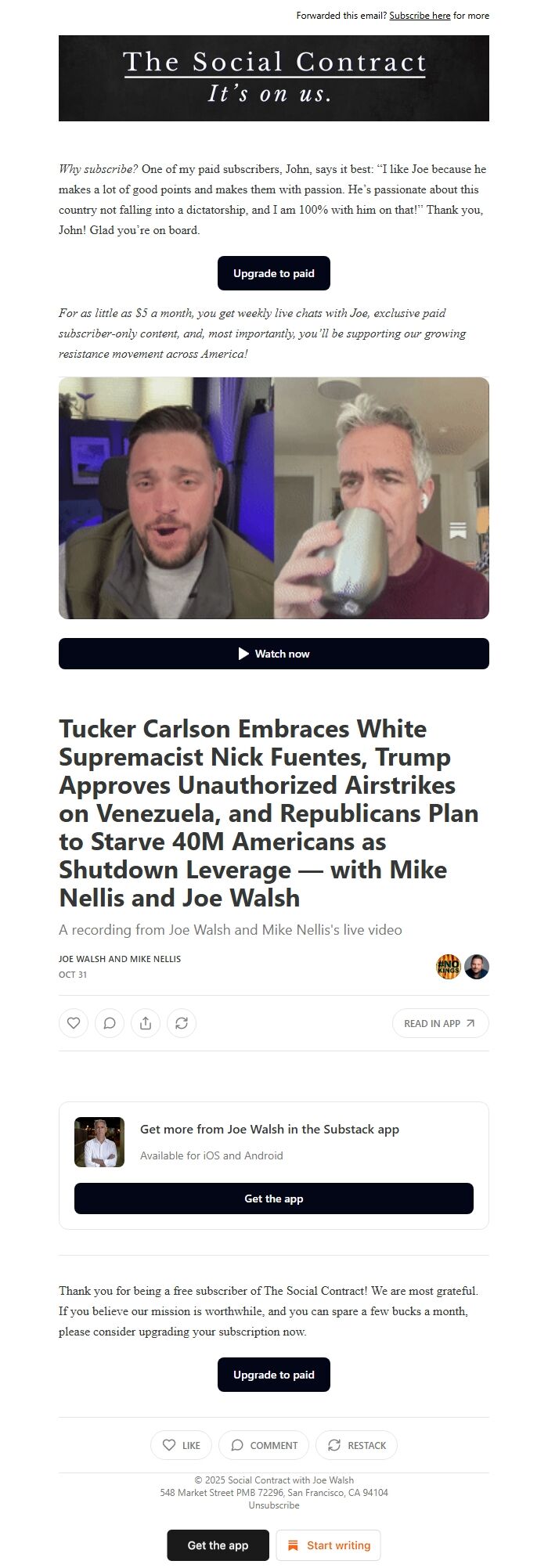548x1568 pixels.
Task: Click the COMMENT button near the footer
Action: click(264, 1445)
